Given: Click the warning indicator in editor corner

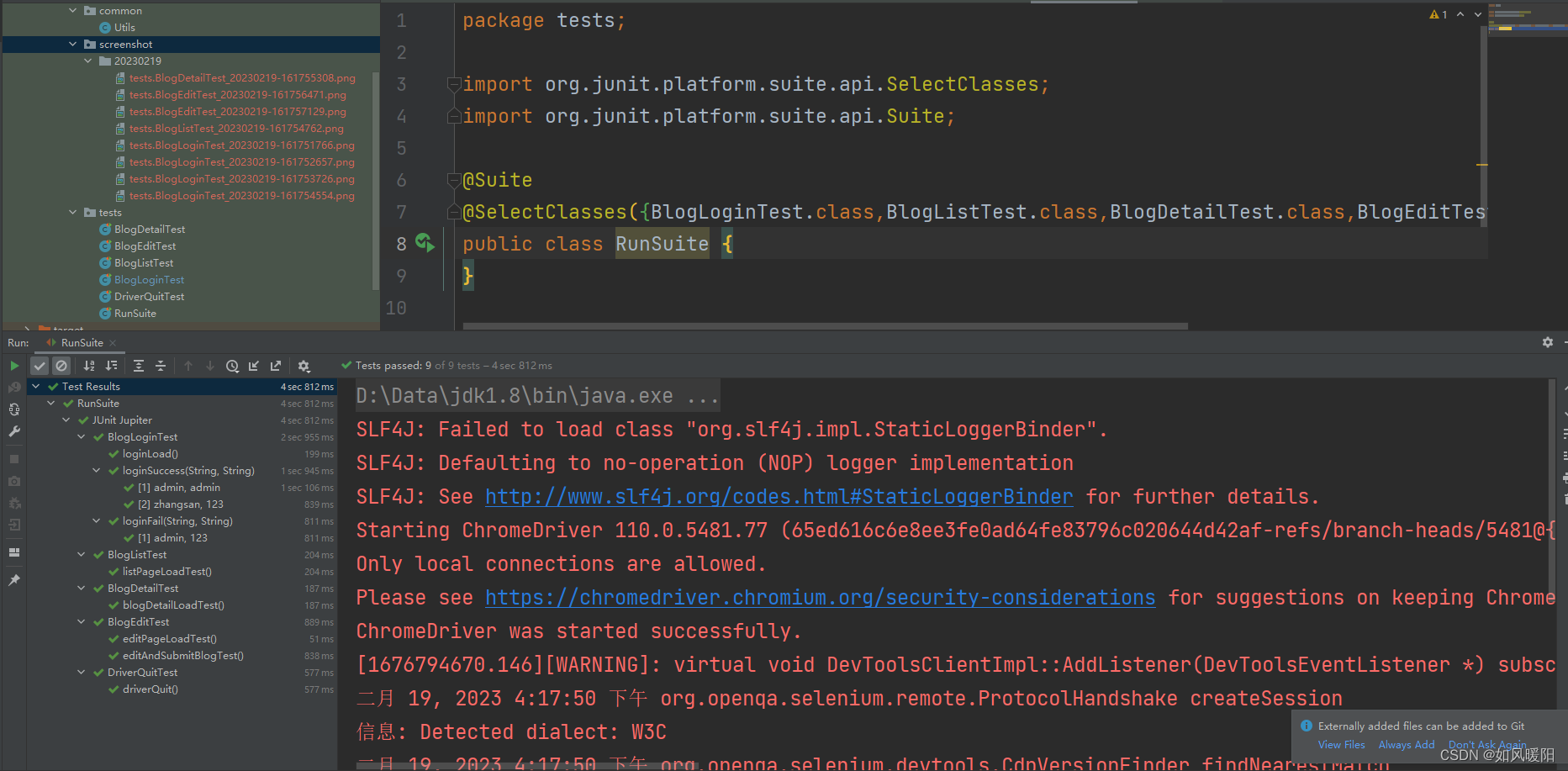Looking at the screenshot, I should (1439, 14).
